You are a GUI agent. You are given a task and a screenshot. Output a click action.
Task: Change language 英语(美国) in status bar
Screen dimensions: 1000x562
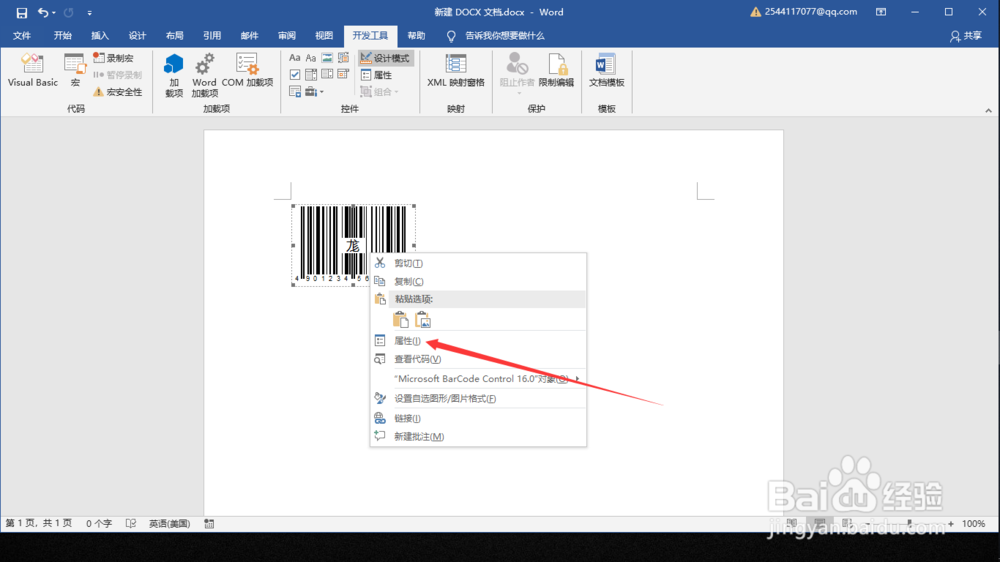(169, 524)
